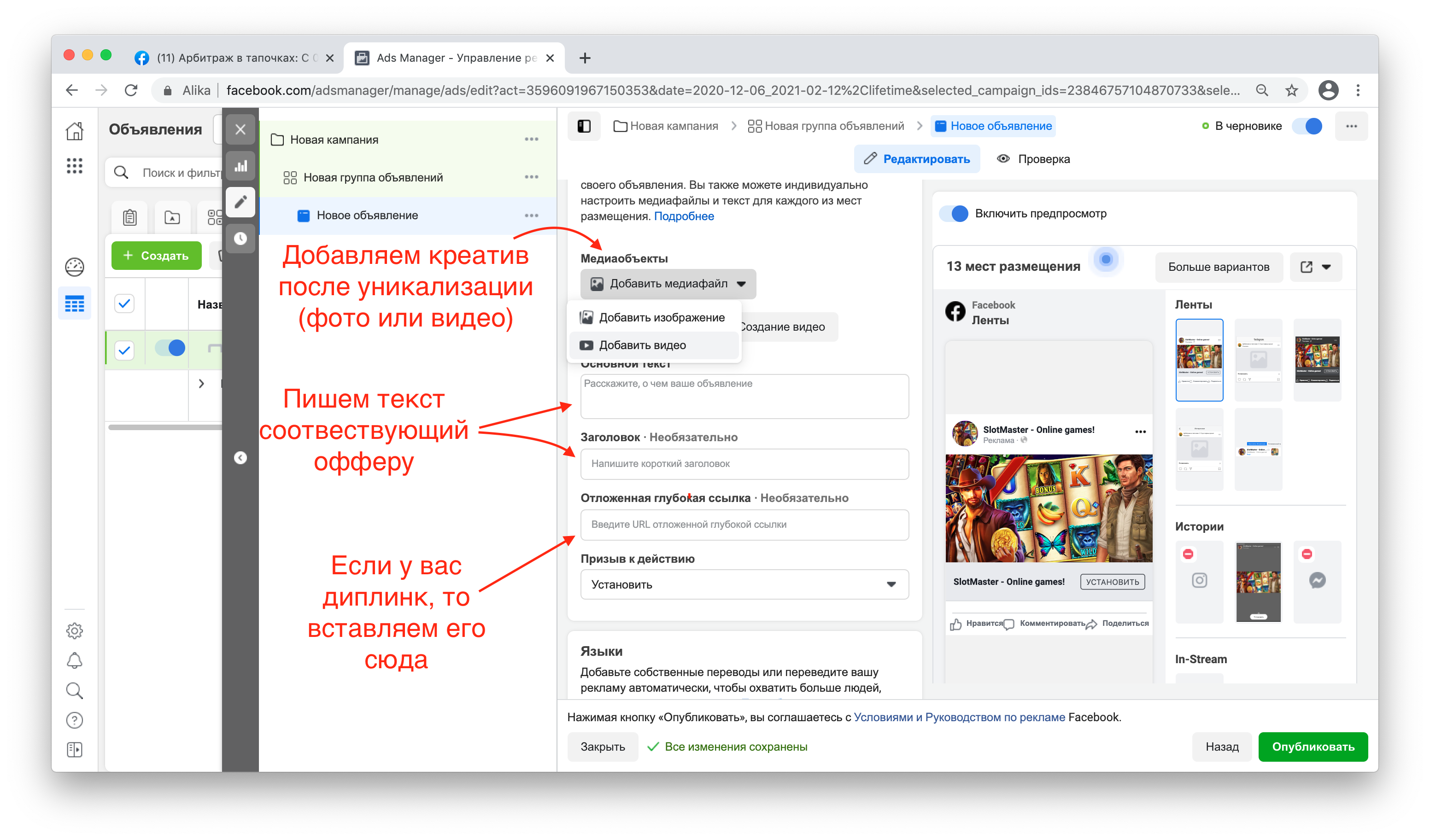Open Условиями и Руководством по рекламе link
The image size is (1430, 840).
click(959, 717)
